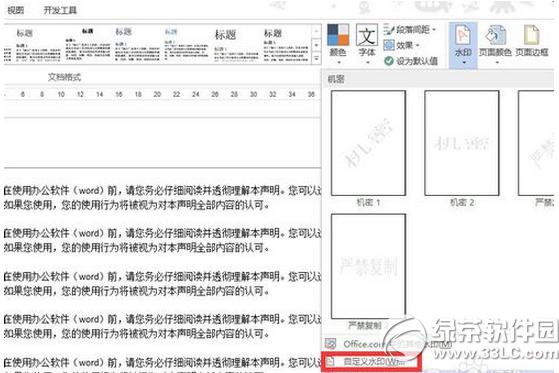The height and width of the screenshot is (373, 559).
Task: Open the 页面颜色 page color menu
Action: tap(495, 44)
